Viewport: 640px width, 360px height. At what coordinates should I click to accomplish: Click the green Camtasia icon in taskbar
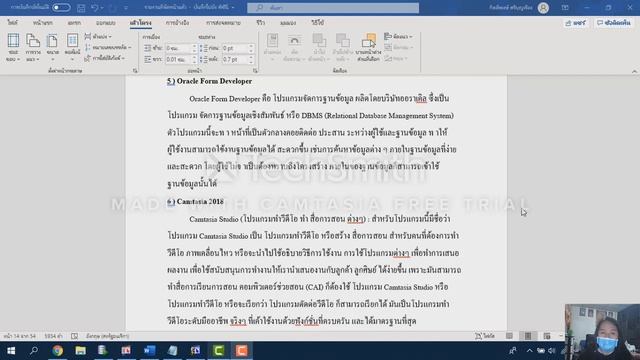(218, 351)
